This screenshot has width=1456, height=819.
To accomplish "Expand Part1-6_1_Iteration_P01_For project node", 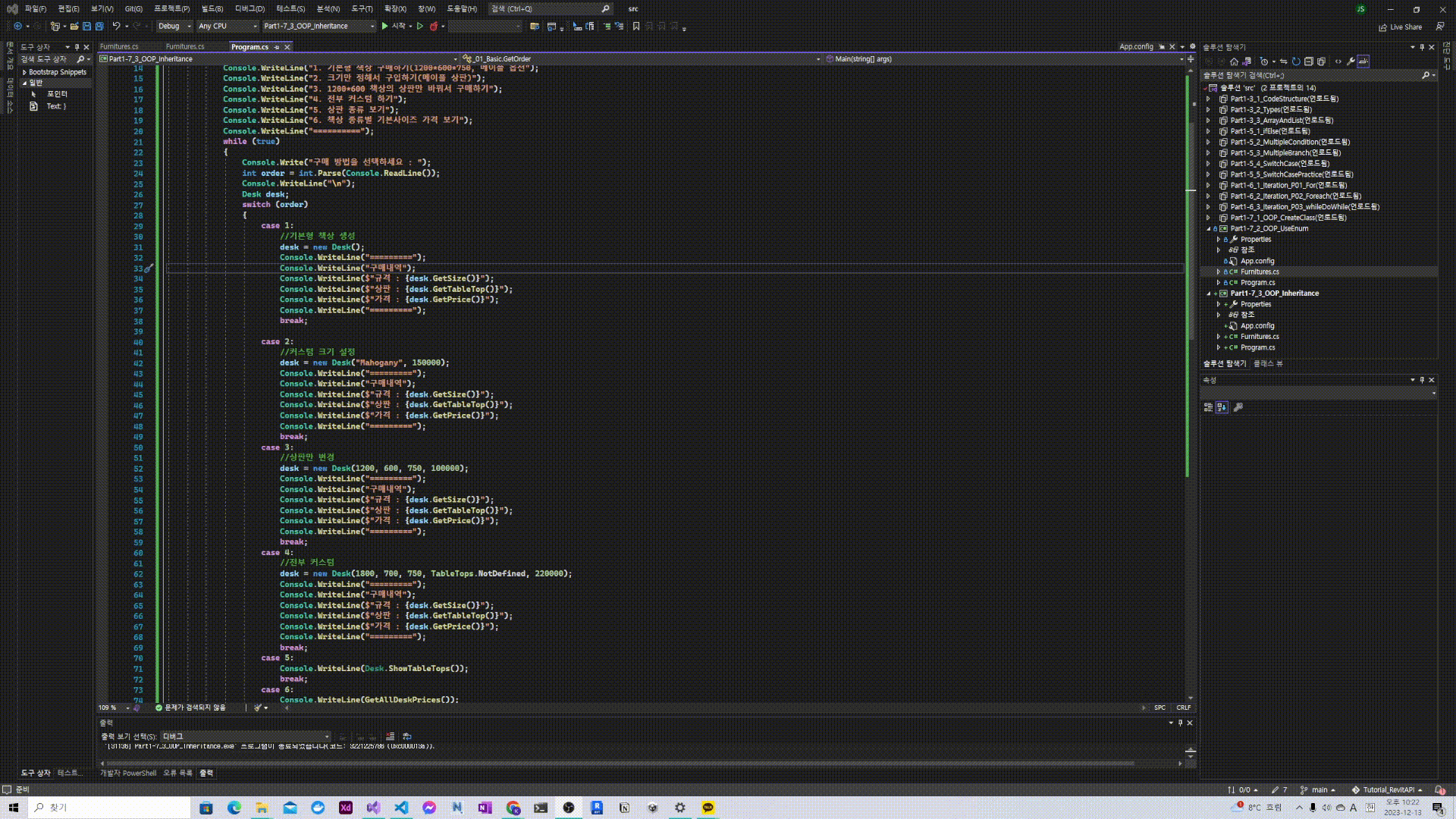I will (1209, 185).
